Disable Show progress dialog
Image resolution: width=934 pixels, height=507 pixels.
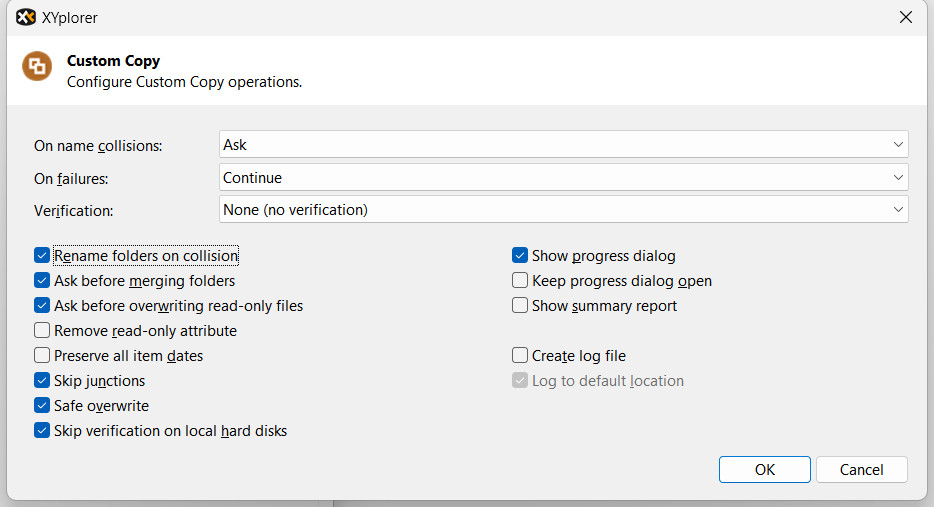(520, 256)
